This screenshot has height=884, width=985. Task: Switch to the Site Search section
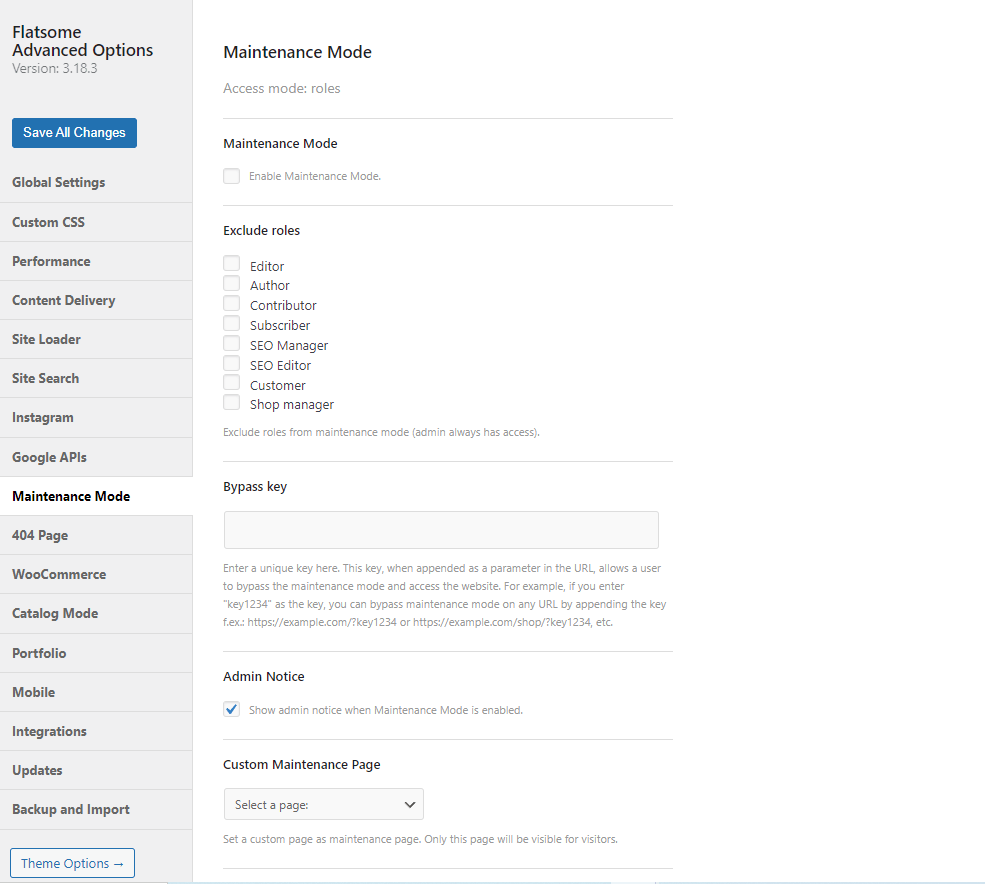96,378
